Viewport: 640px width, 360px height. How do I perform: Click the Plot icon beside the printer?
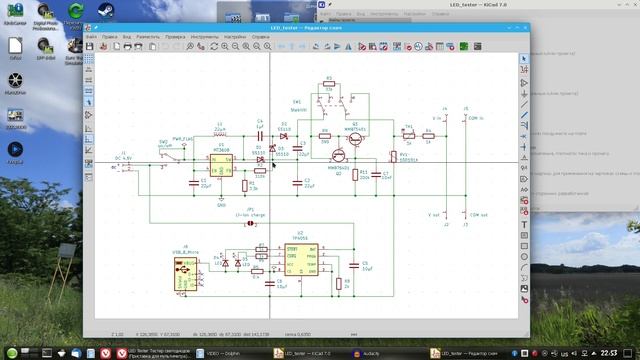[138, 47]
